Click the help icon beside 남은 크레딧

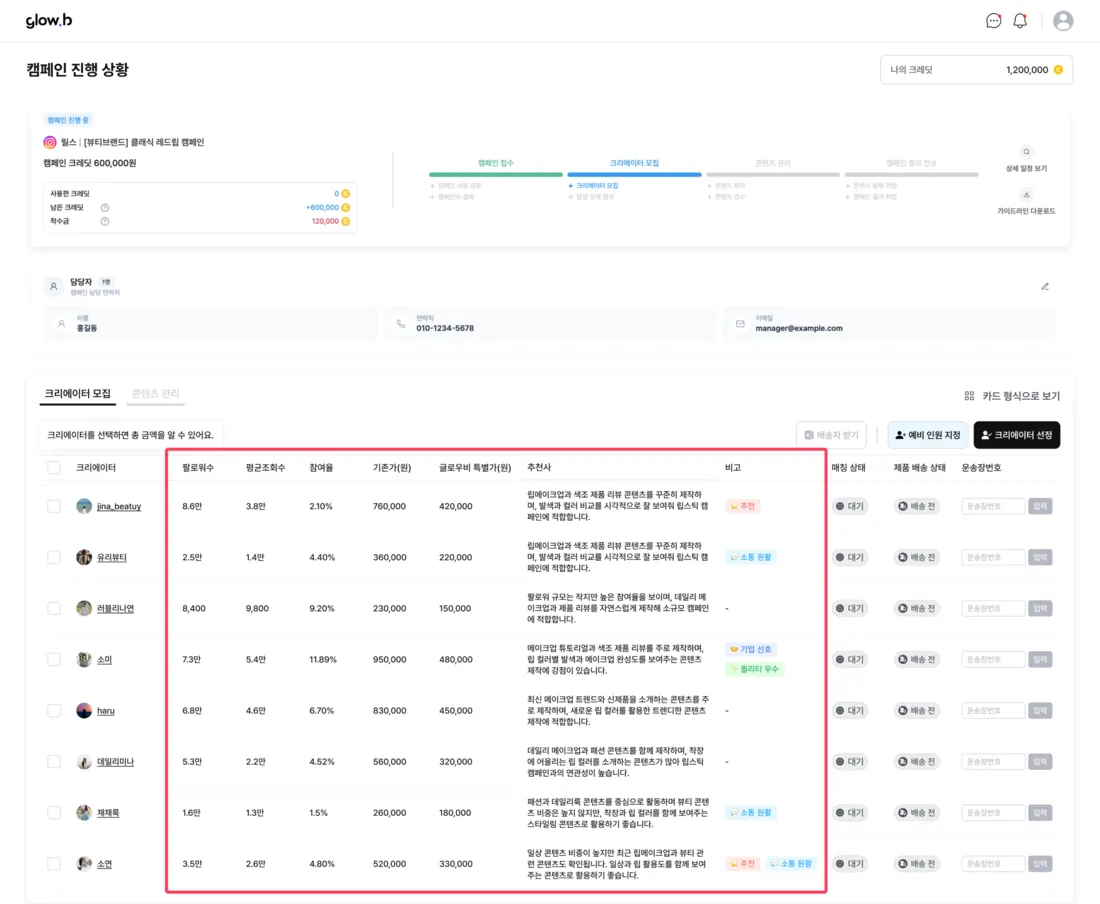point(105,208)
